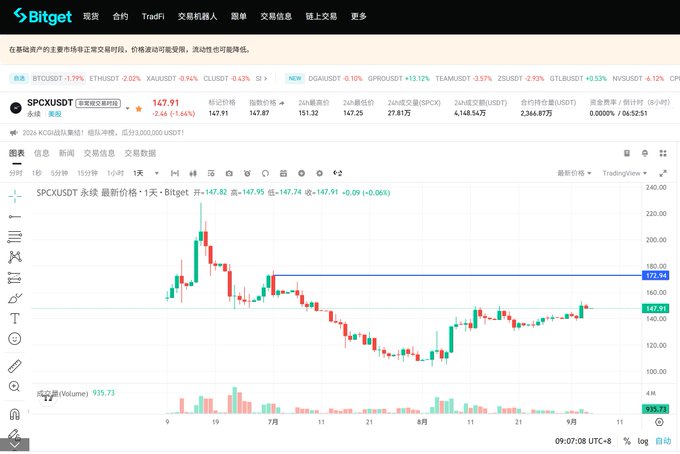
Task: Select the trend line drawing tool
Action: (x=15, y=216)
